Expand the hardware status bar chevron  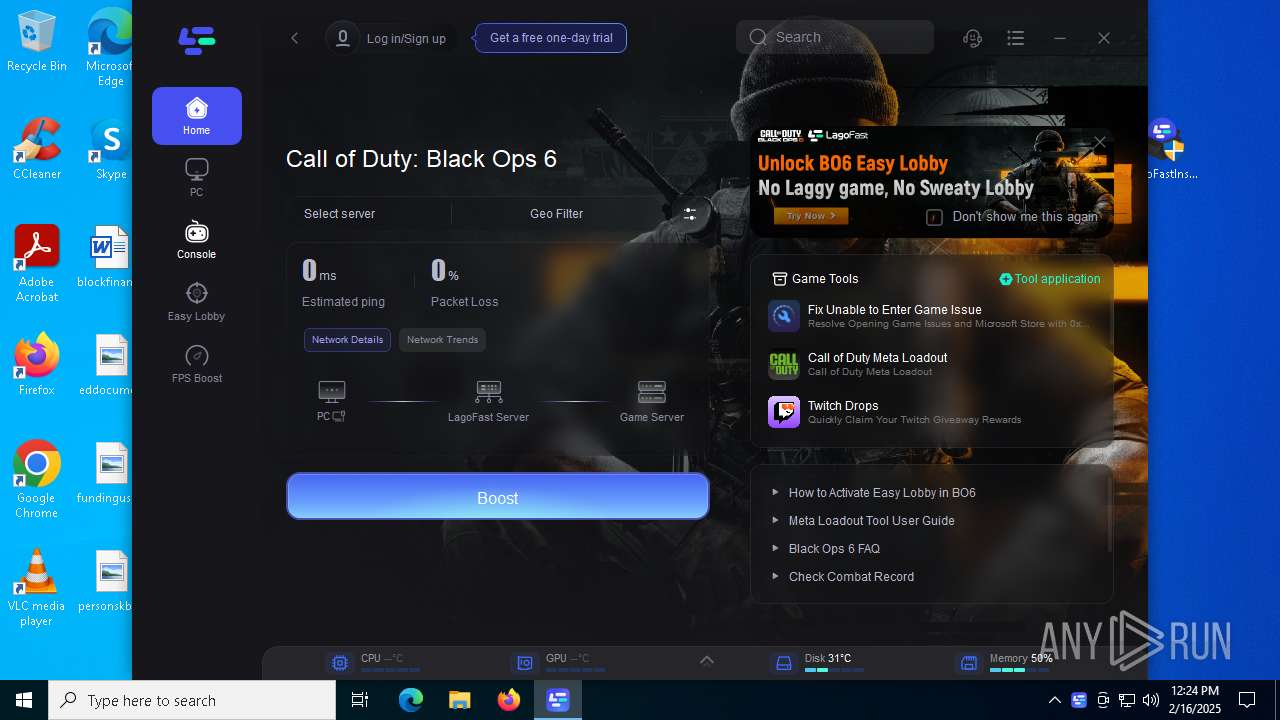tap(707, 660)
